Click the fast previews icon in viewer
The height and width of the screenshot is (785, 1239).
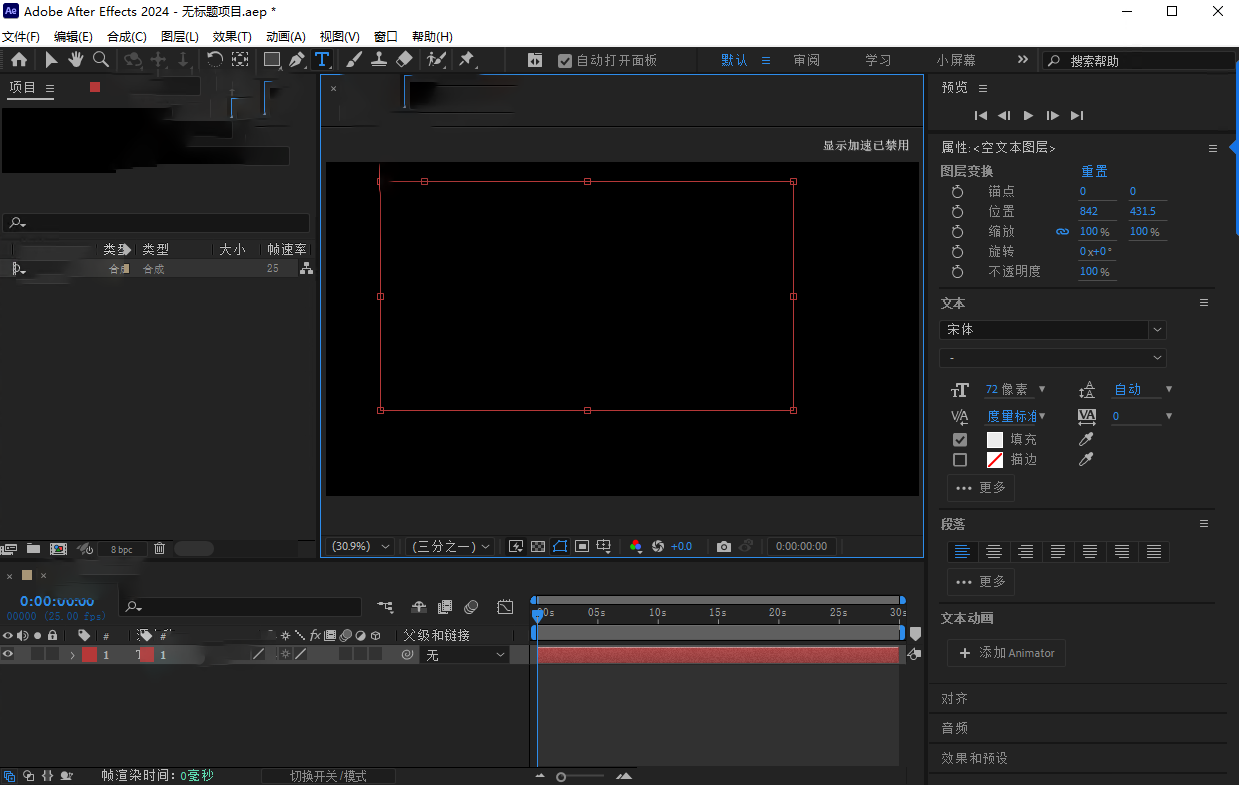(516, 546)
